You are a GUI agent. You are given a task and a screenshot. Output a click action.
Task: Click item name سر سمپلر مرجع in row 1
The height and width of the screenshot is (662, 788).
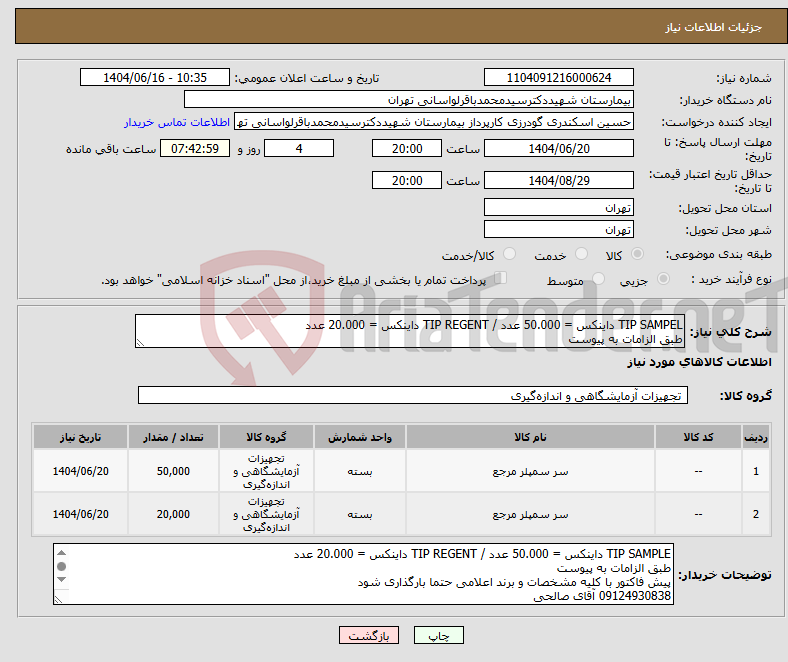530,471
